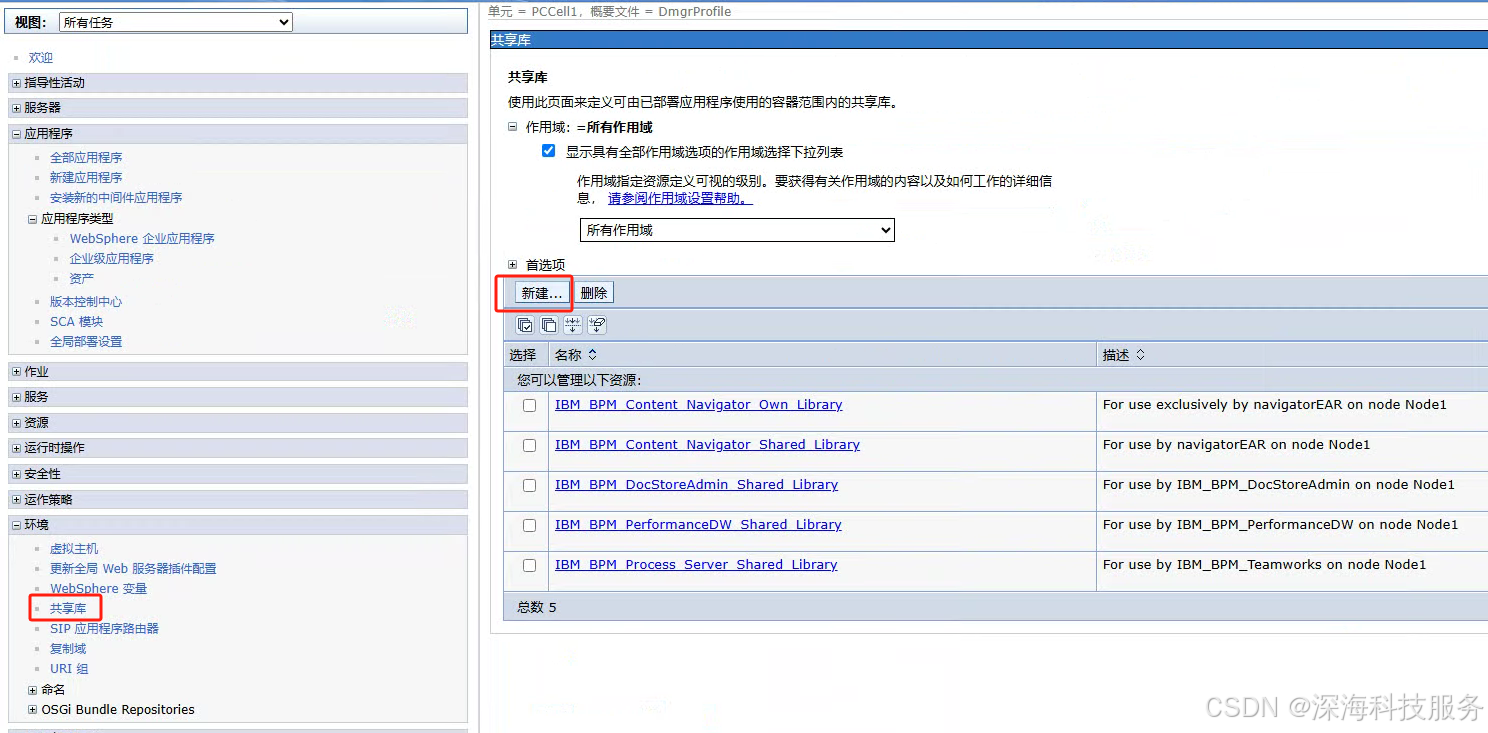Open 企业级应用程序 link
Screen dimensions: 1488x733
click(x=112, y=259)
